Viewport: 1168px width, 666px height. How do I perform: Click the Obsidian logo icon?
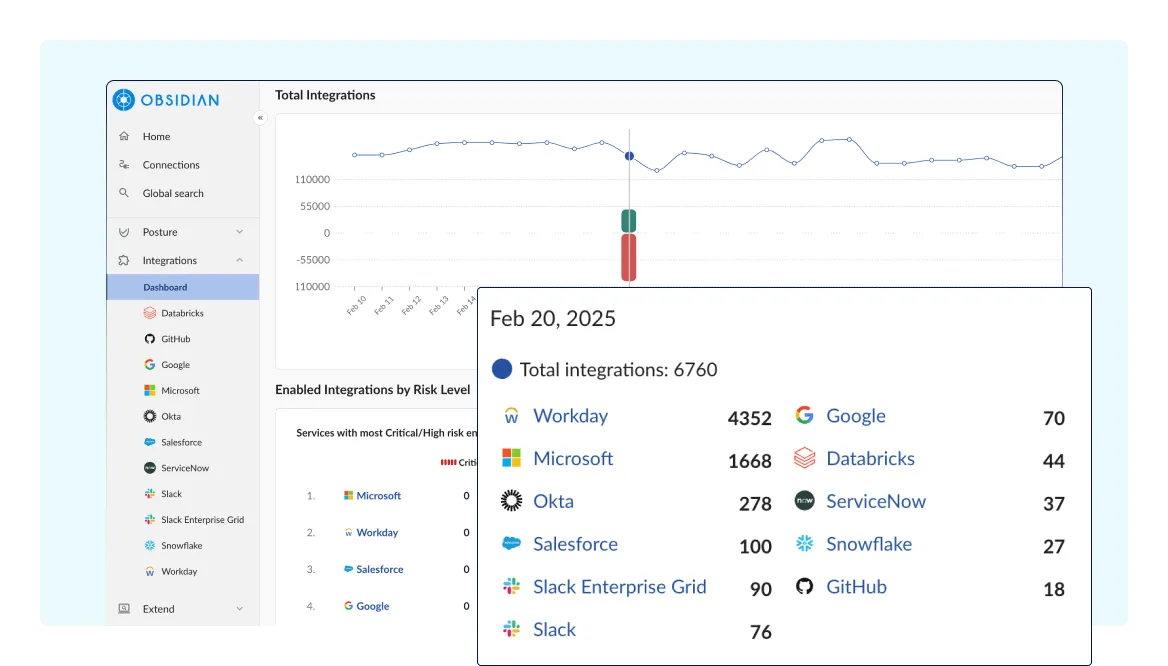coord(124,100)
